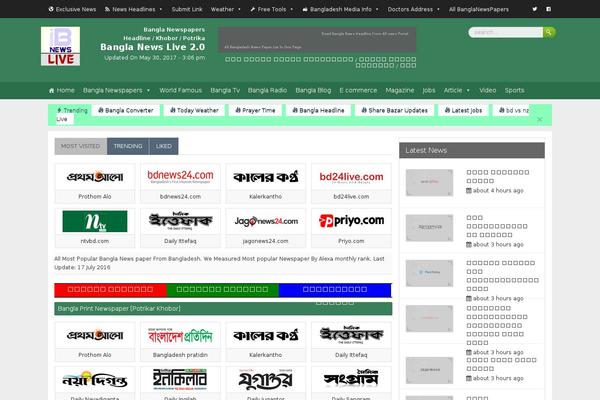This screenshot has height=400, width=600.
Task: Open the Daily Ittefaq logo in most visited
Action: click(x=180, y=221)
